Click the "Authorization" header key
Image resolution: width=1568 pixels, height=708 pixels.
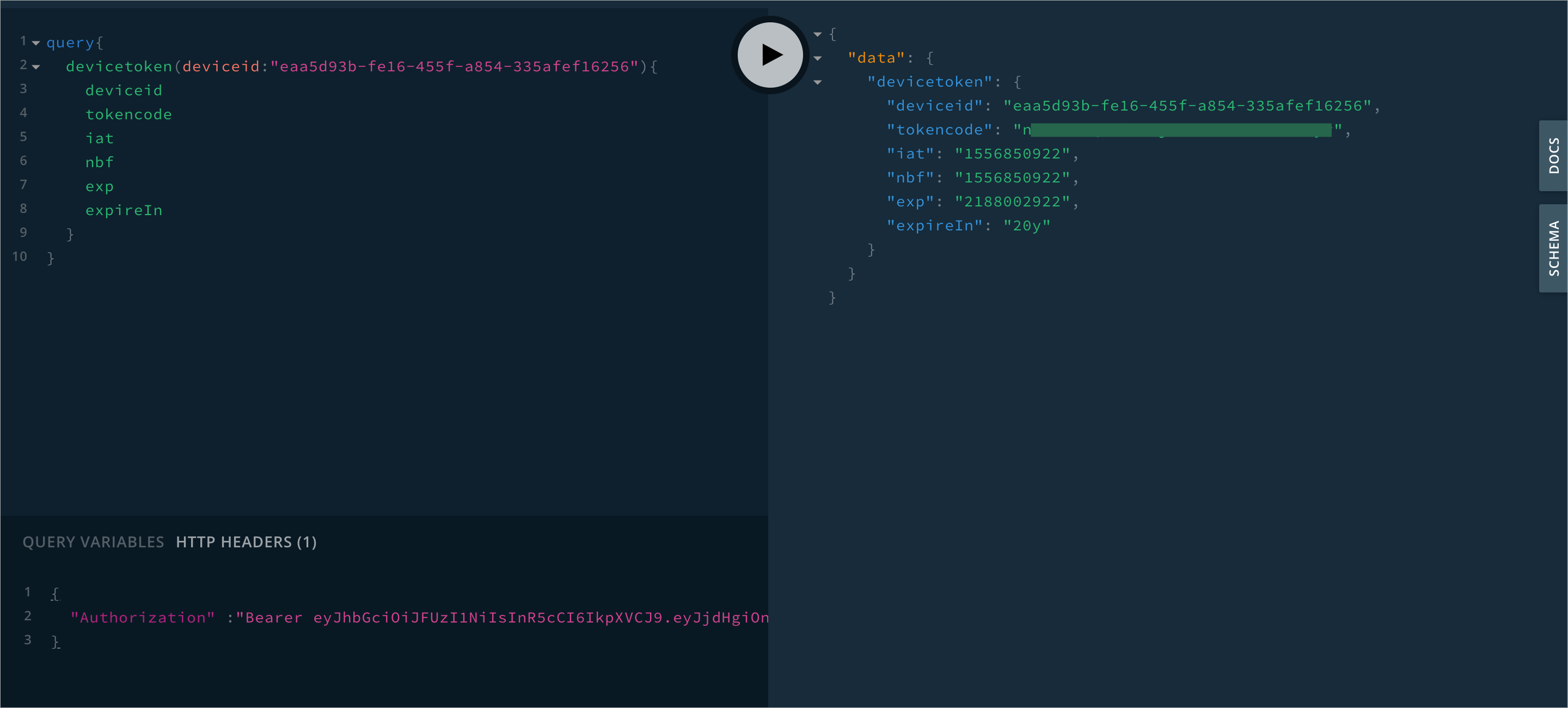pos(143,618)
